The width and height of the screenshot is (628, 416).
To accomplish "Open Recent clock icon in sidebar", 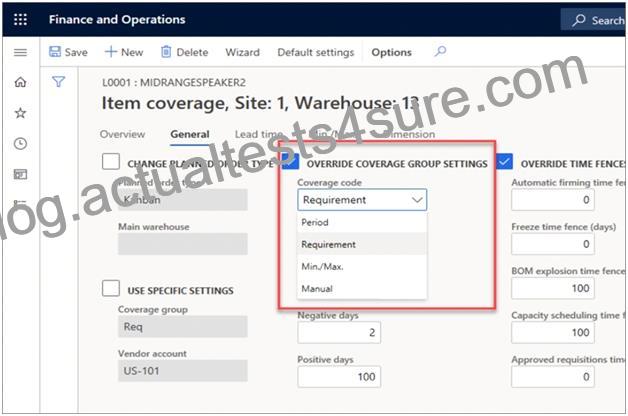I will pos(20,143).
